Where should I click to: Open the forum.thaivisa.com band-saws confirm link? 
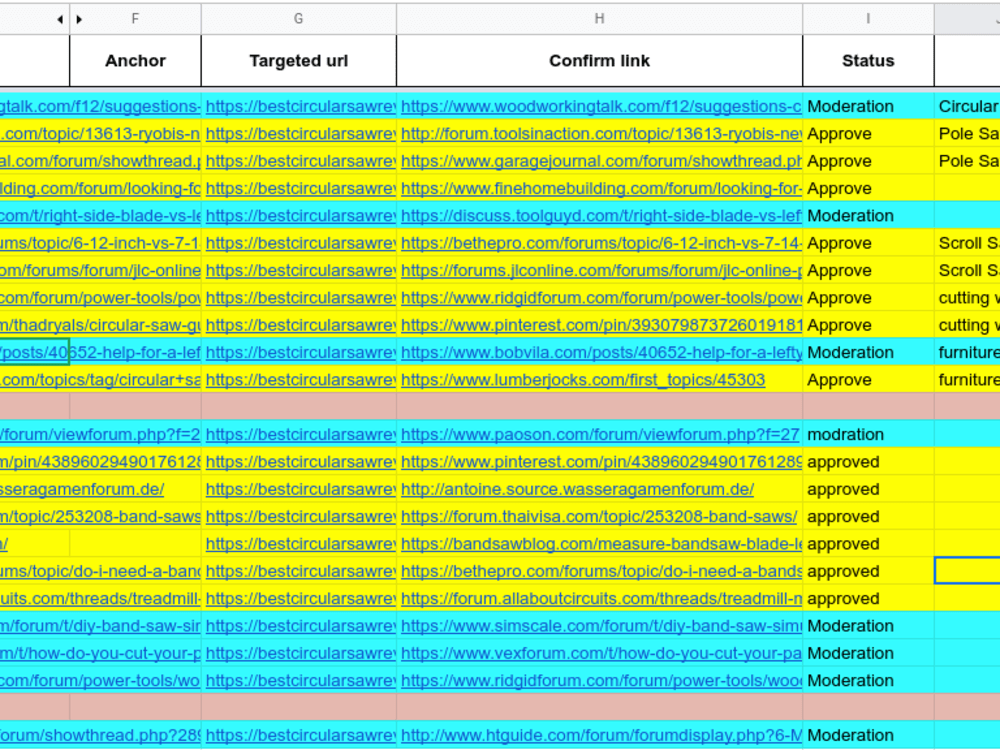599,517
